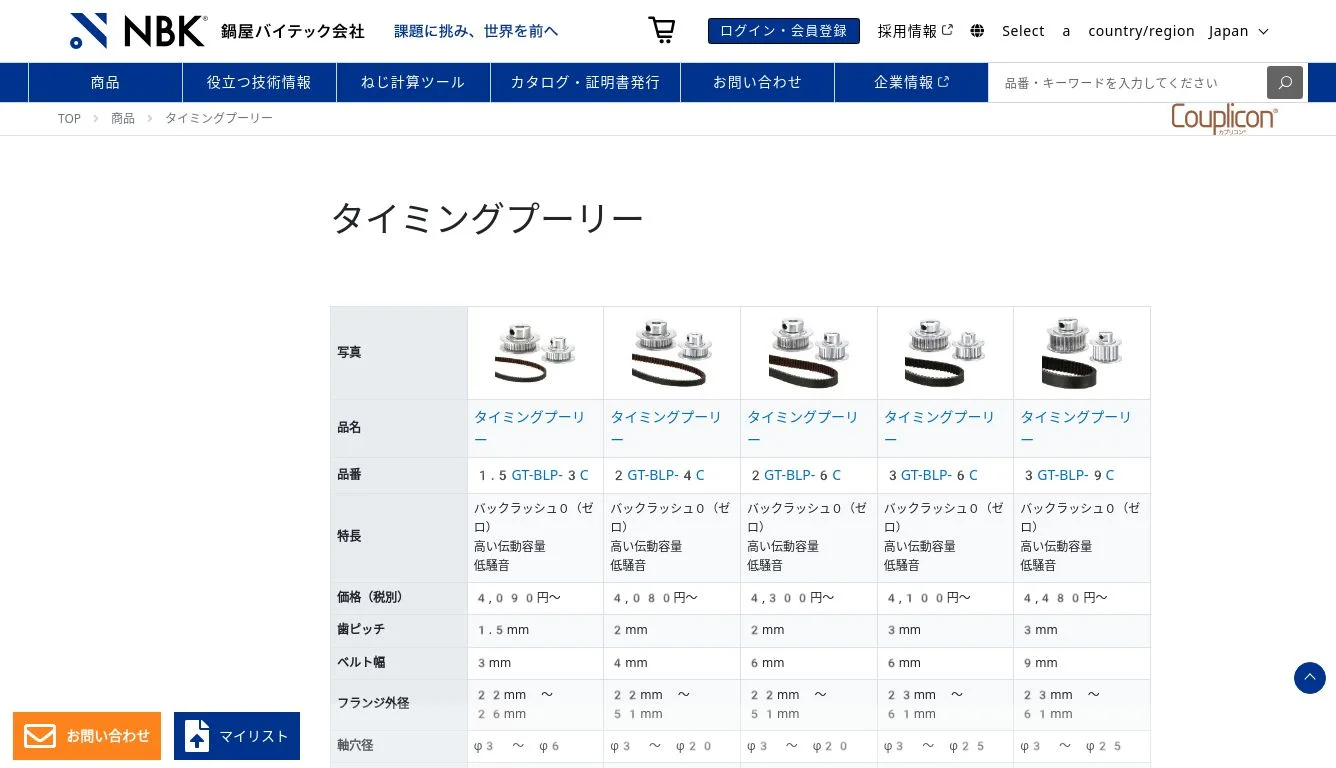Screen dimensions: 1336x768
Task: Click the NBK logo in the header
Action: point(138,31)
